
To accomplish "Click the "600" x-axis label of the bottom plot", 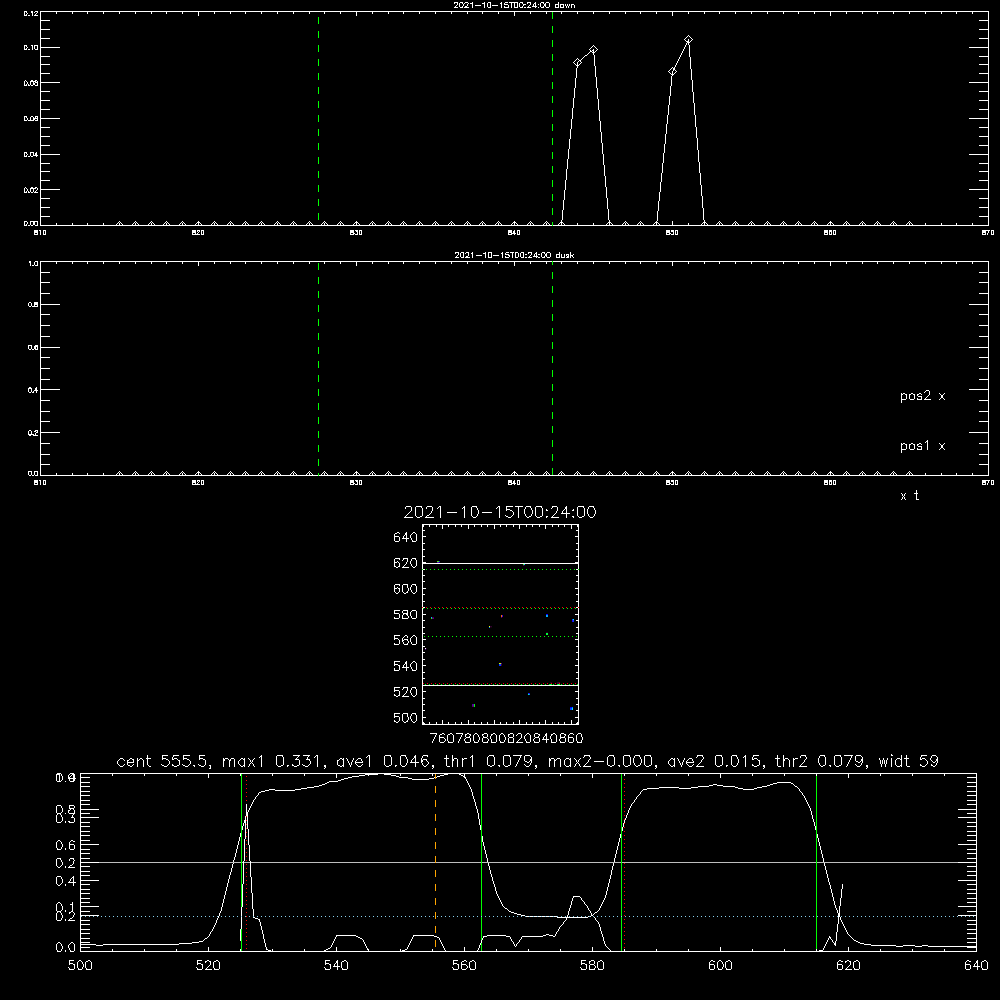I will pyautogui.click(x=720, y=966).
